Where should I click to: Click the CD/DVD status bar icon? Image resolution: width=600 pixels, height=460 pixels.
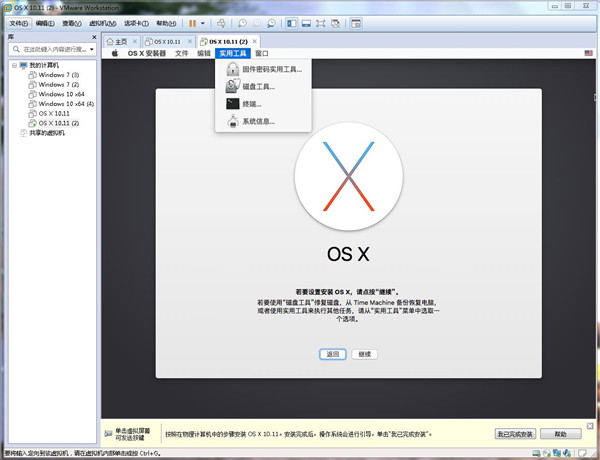point(546,454)
